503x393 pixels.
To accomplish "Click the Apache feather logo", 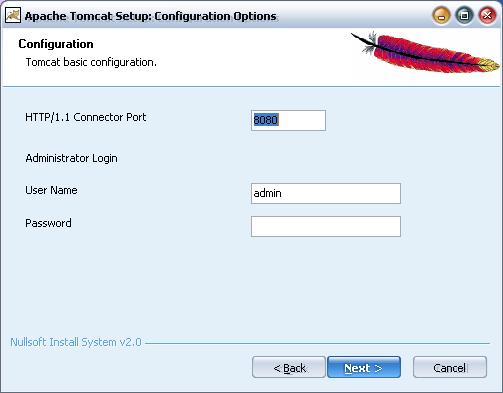I will pyautogui.click(x=425, y=52).
